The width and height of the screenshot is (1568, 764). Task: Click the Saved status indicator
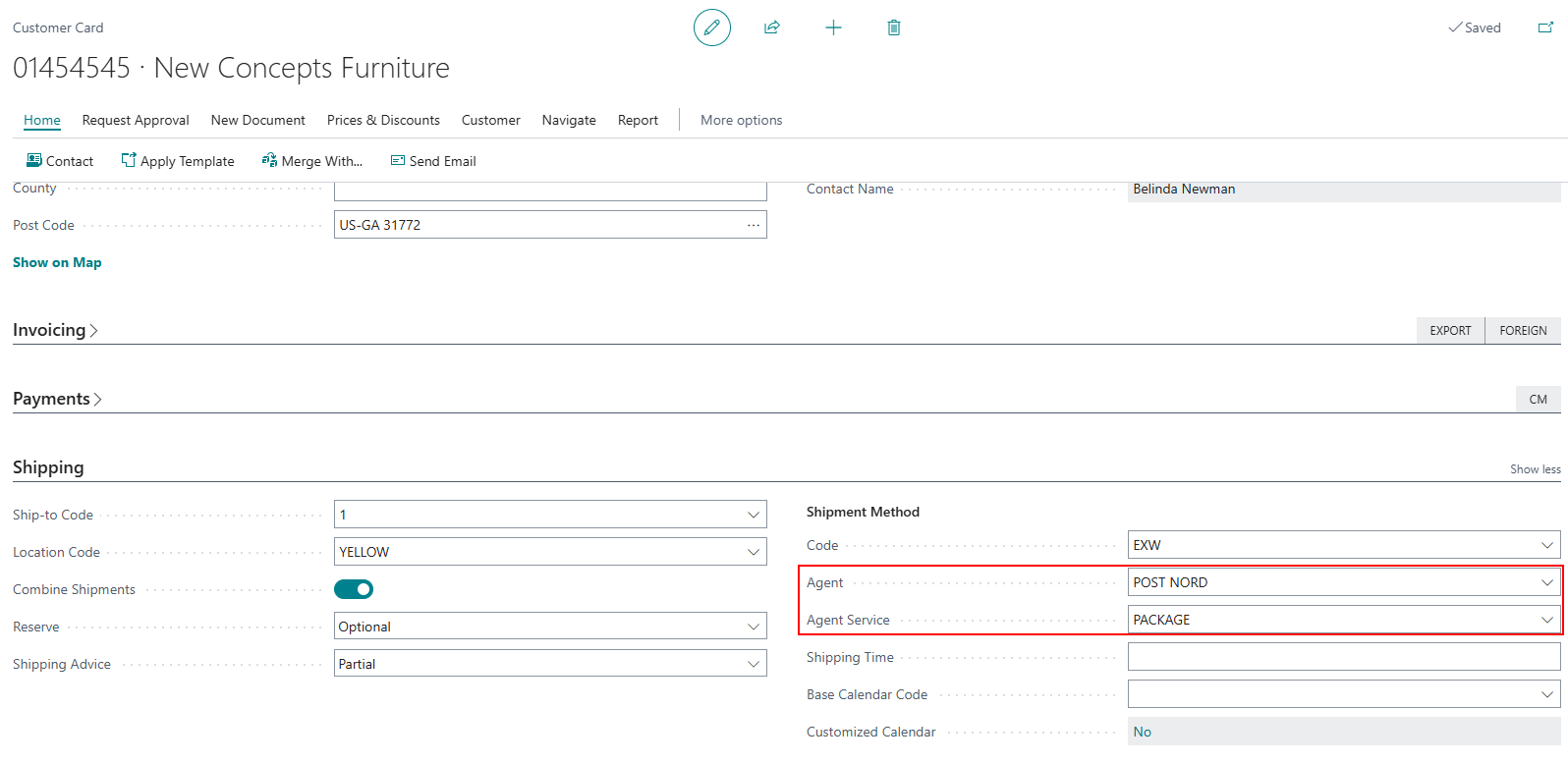1475,27
